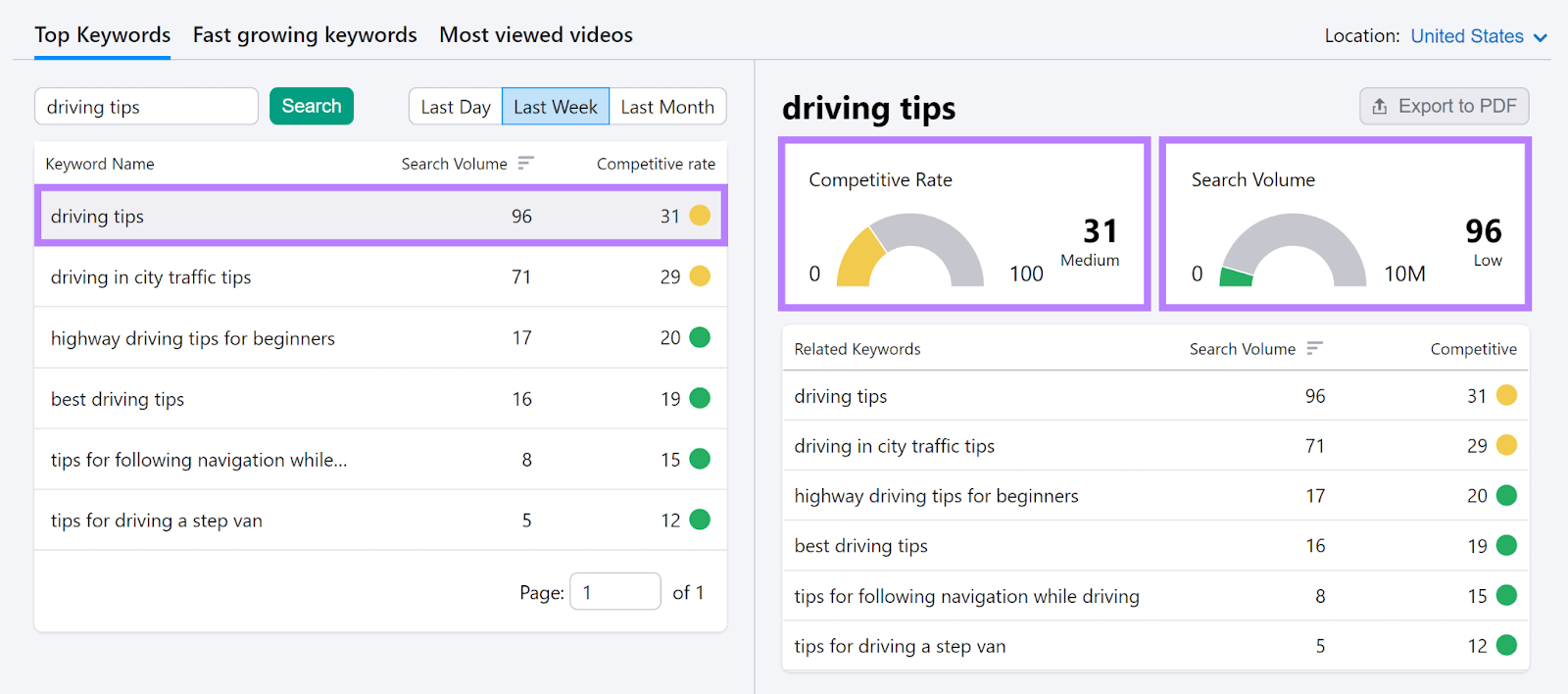Click Competitive Rate gauge chart
The height and width of the screenshot is (694, 1568).
[x=909, y=250]
